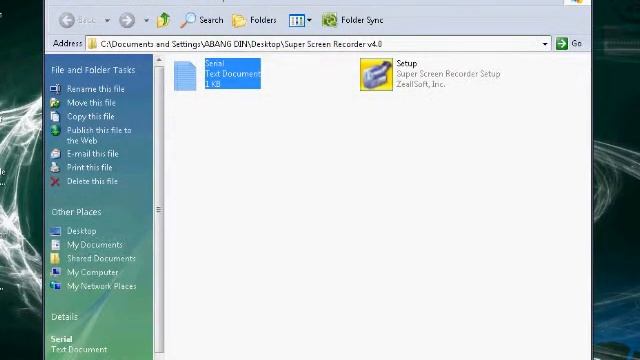Click the Forward navigation arrow
Image resolution: width=640 pixels, height=360 pixels.
pos(127,20)
